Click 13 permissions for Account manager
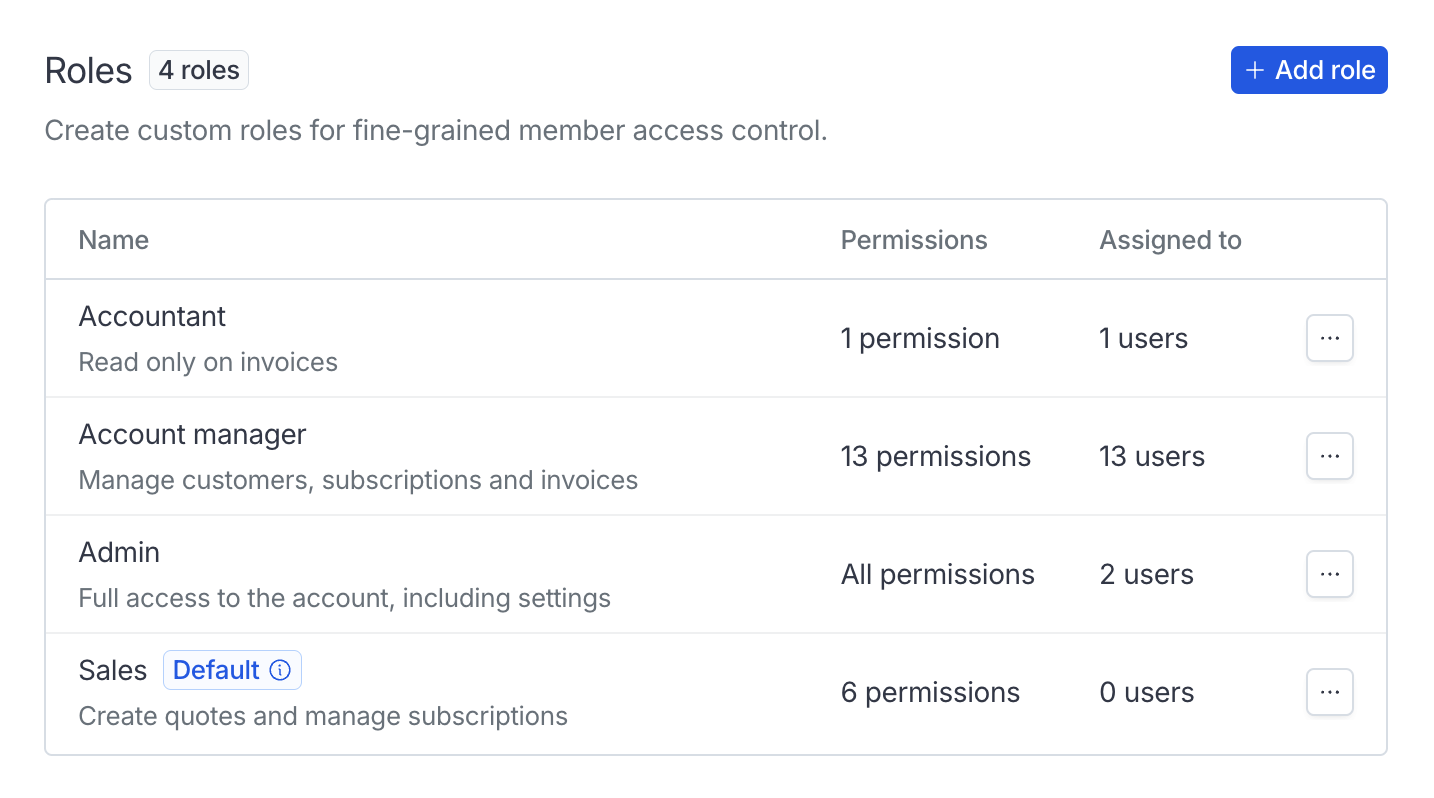 (935, 456)
